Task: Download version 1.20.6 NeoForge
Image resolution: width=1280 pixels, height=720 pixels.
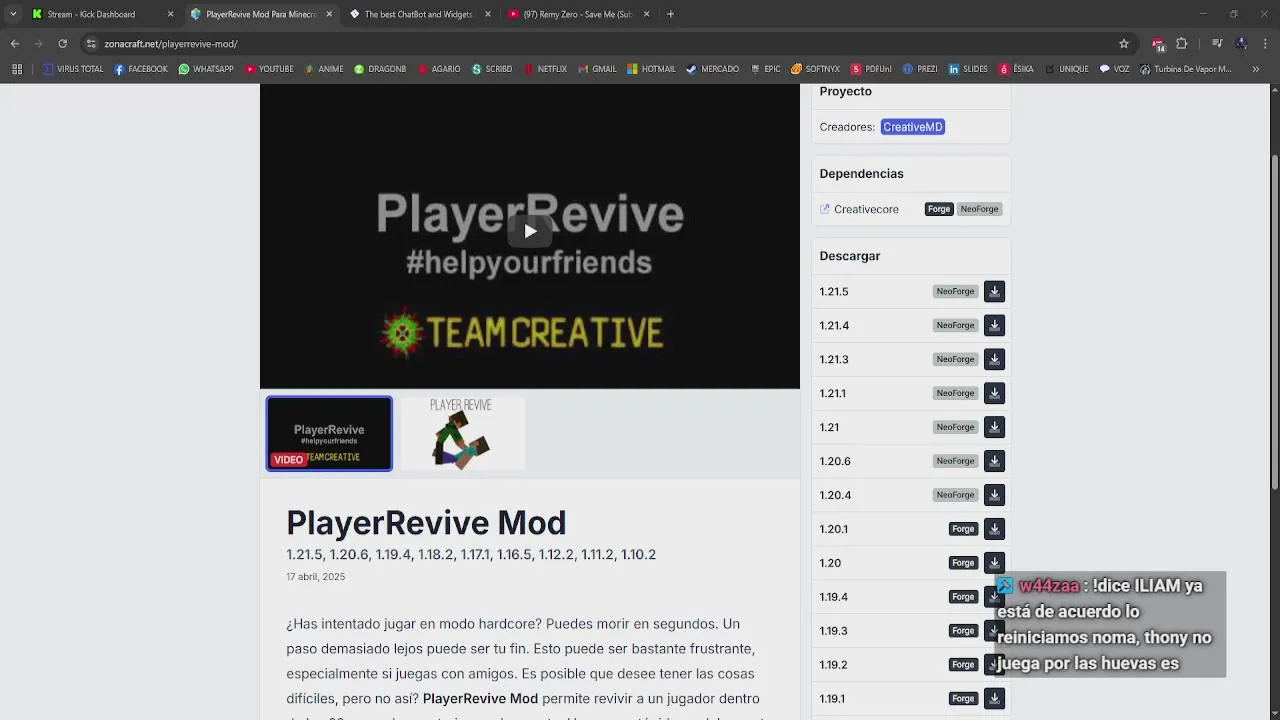Action: [x=994, y=461]
